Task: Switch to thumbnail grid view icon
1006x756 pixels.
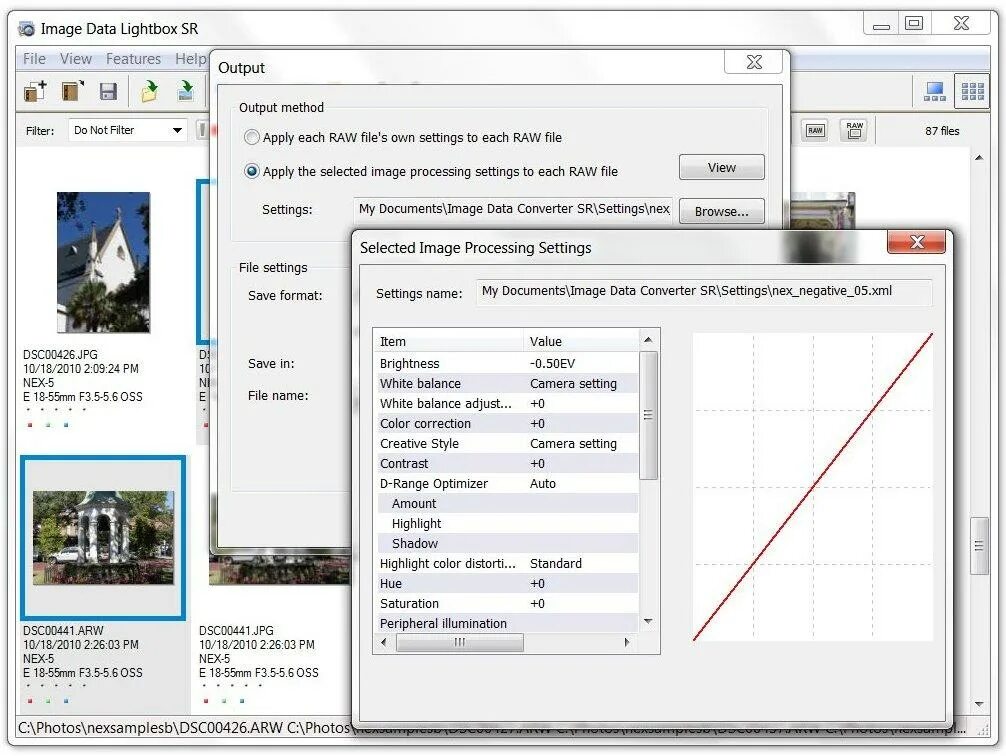Action: (972, 92)
